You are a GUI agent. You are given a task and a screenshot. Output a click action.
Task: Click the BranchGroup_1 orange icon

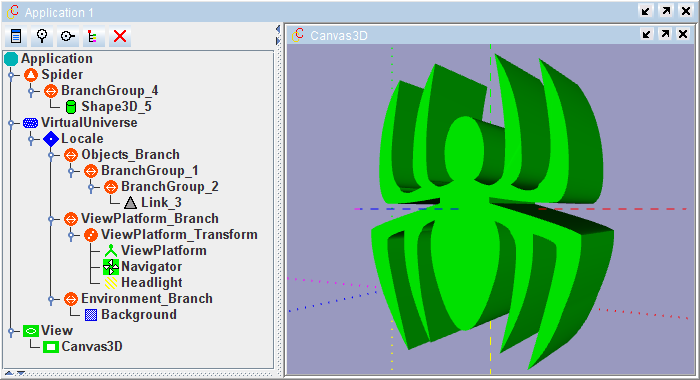[91, 171]
